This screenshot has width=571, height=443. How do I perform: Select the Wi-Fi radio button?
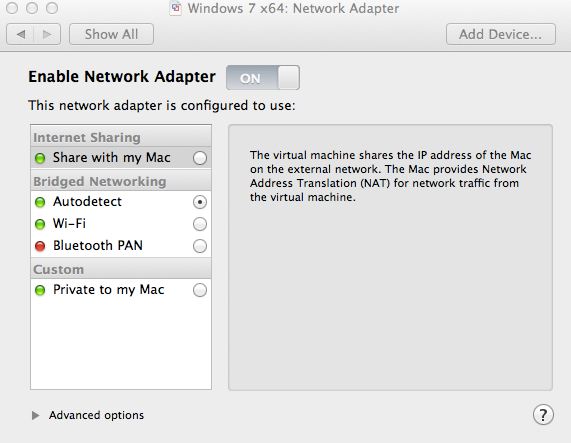coord(200,224)
